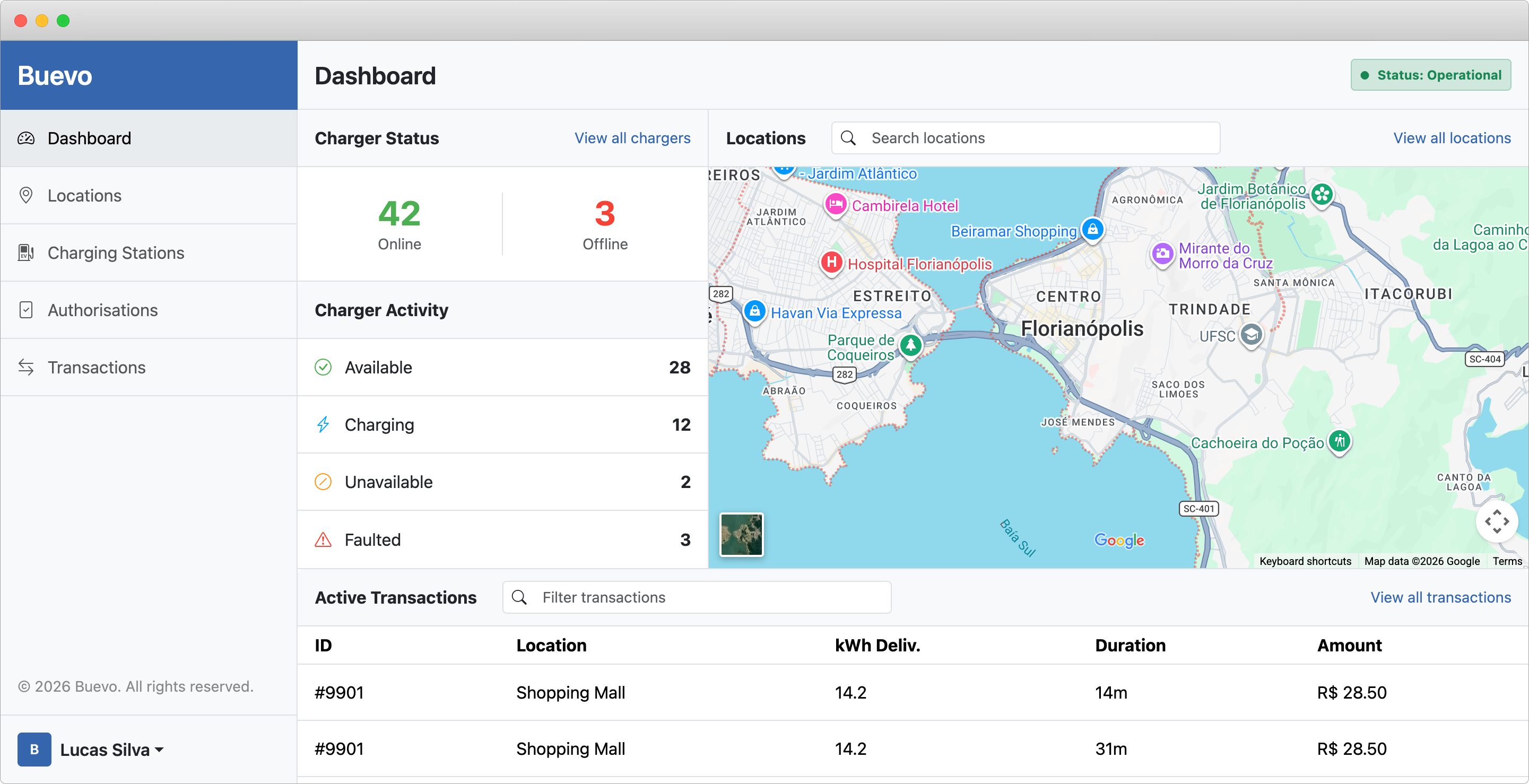Screen dimensions: 1529x784
Task: Click the Status: Operational badge
Action: click(1430, 75)
